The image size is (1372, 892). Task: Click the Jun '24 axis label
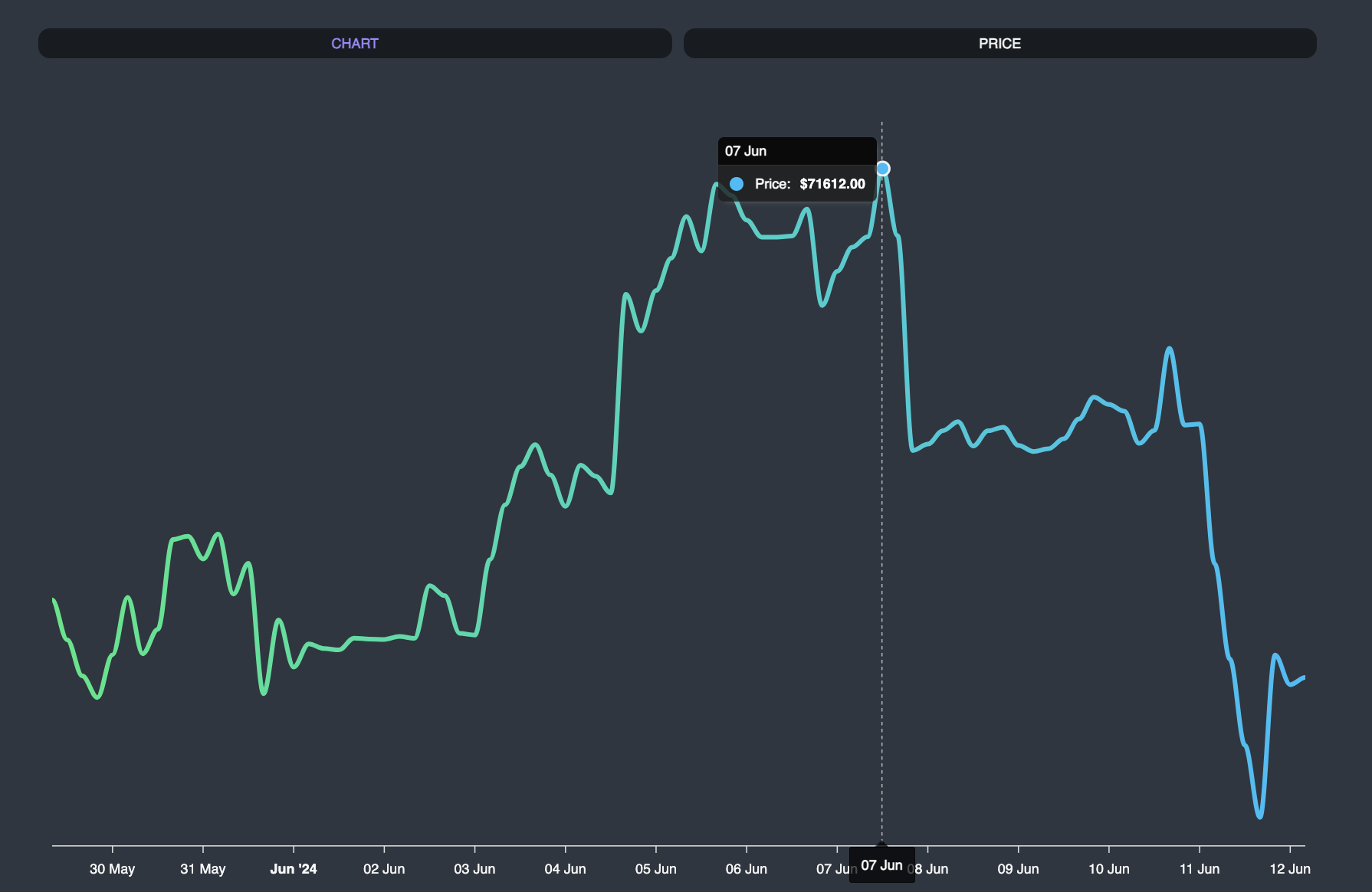(294, 869)
